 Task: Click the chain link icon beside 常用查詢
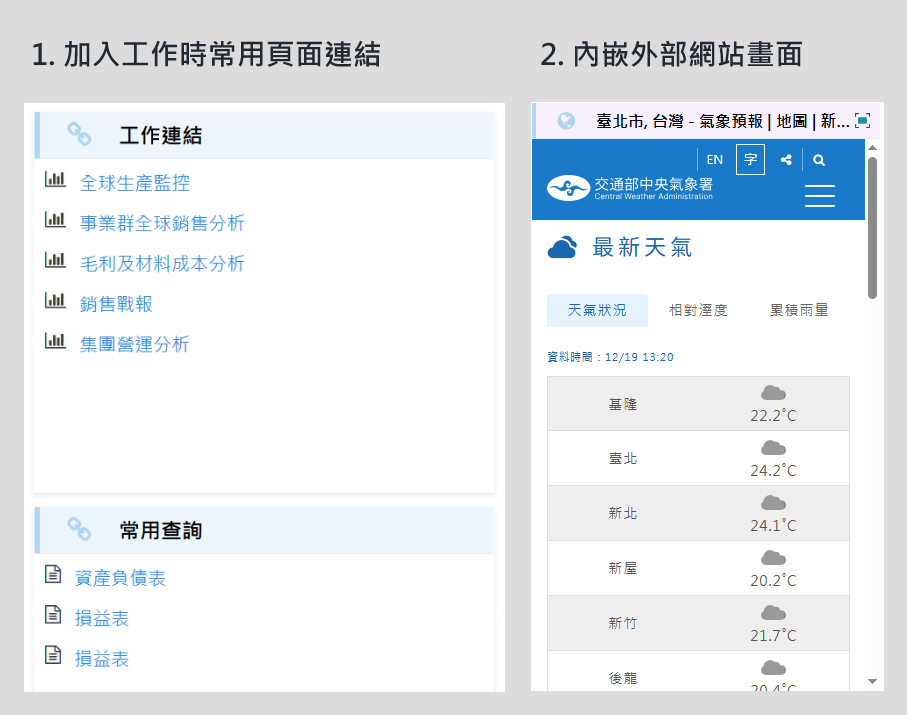click(x=79, y=530)
